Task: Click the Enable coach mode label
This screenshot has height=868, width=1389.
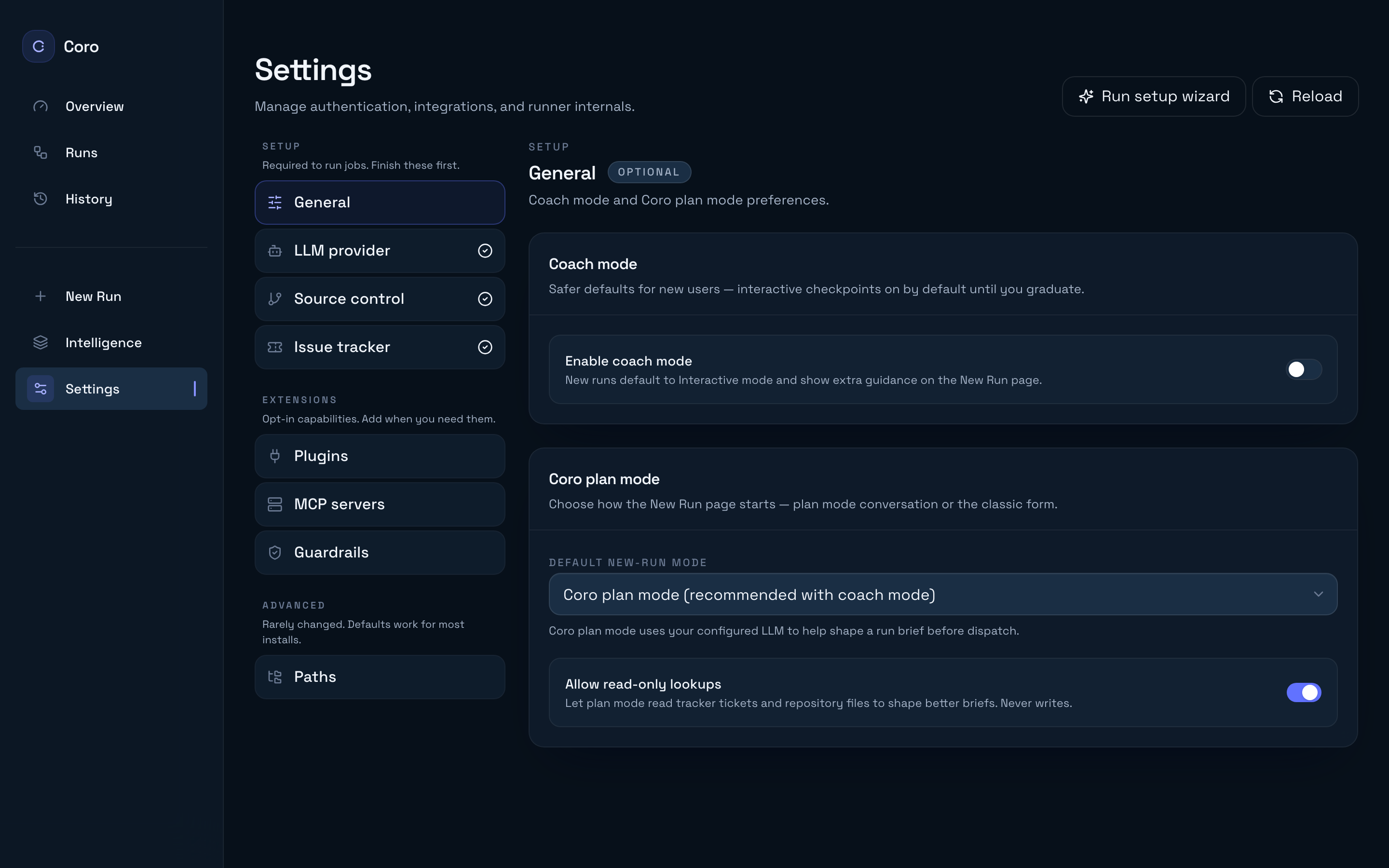Action: point(628,361)
